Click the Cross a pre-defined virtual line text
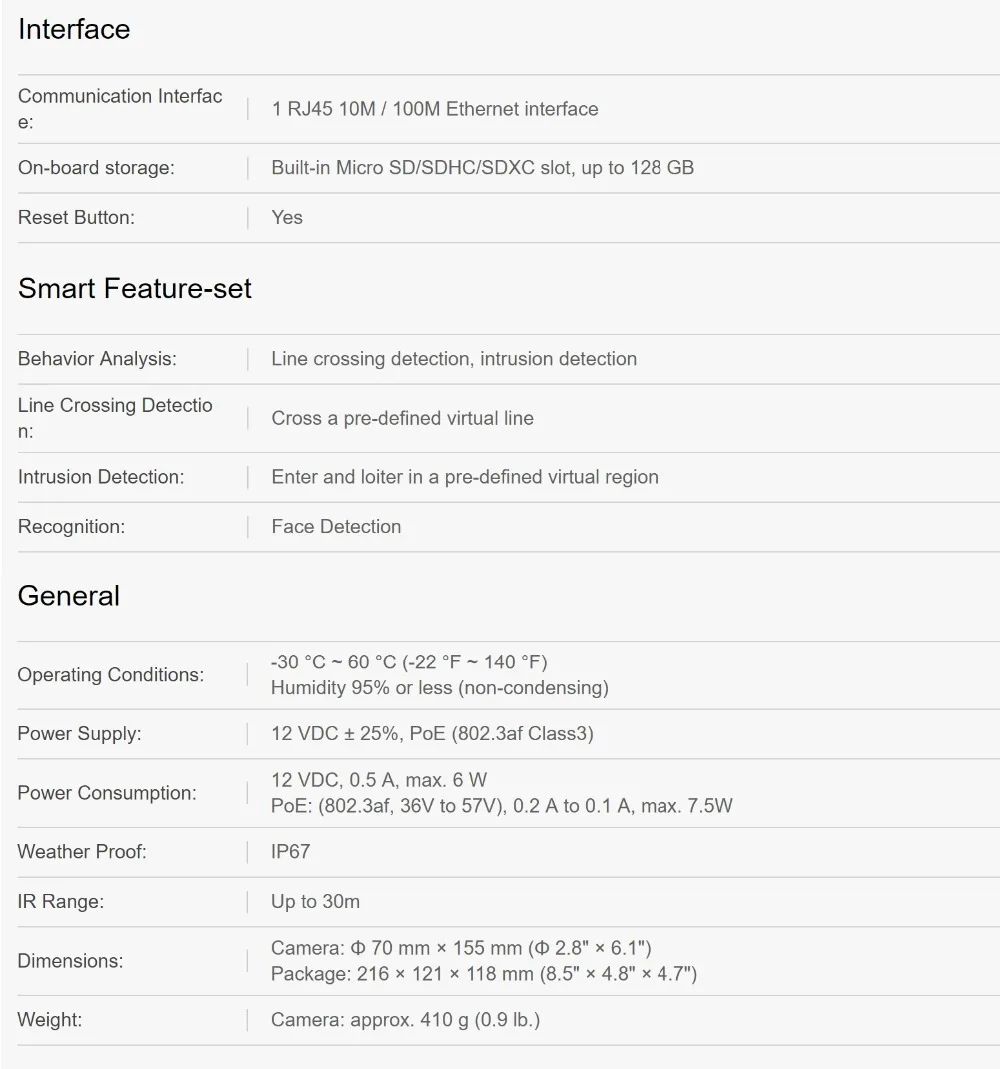The image size is (1000, 1069). coord(402,418)
